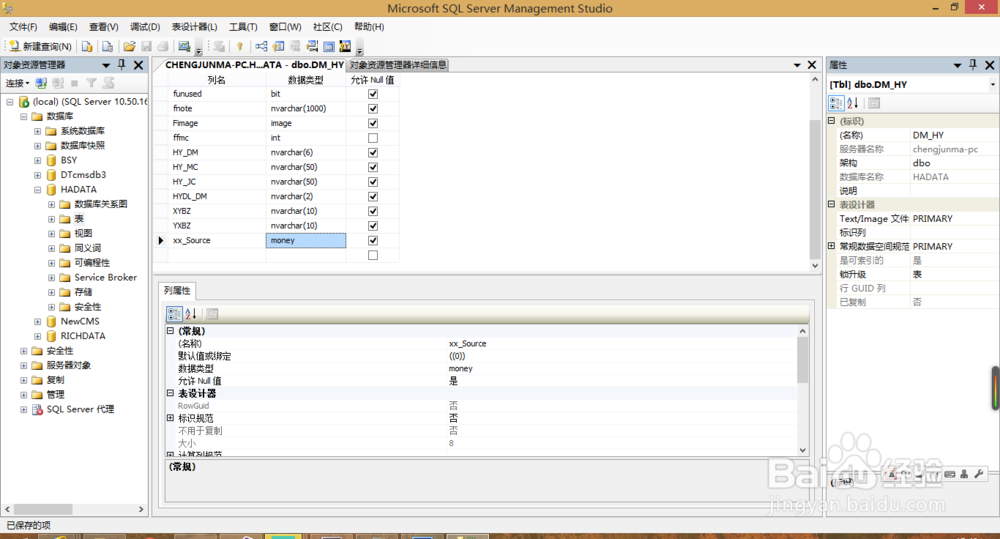Open a new Database Engine Query
This screenshot has width=1000, height=539.
click(x=87, y=46)
